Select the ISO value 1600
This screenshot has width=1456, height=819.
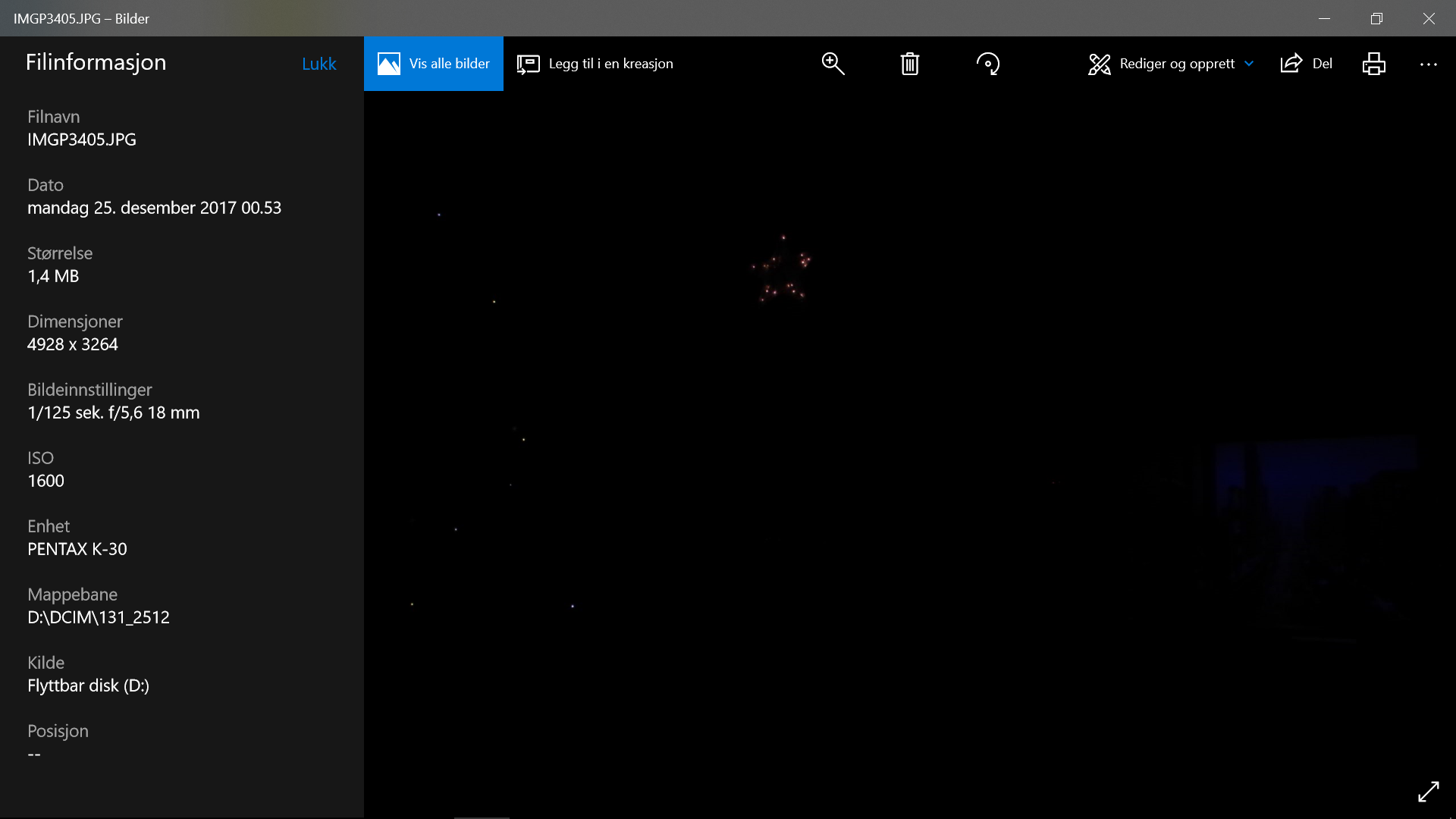click(45, 481)
